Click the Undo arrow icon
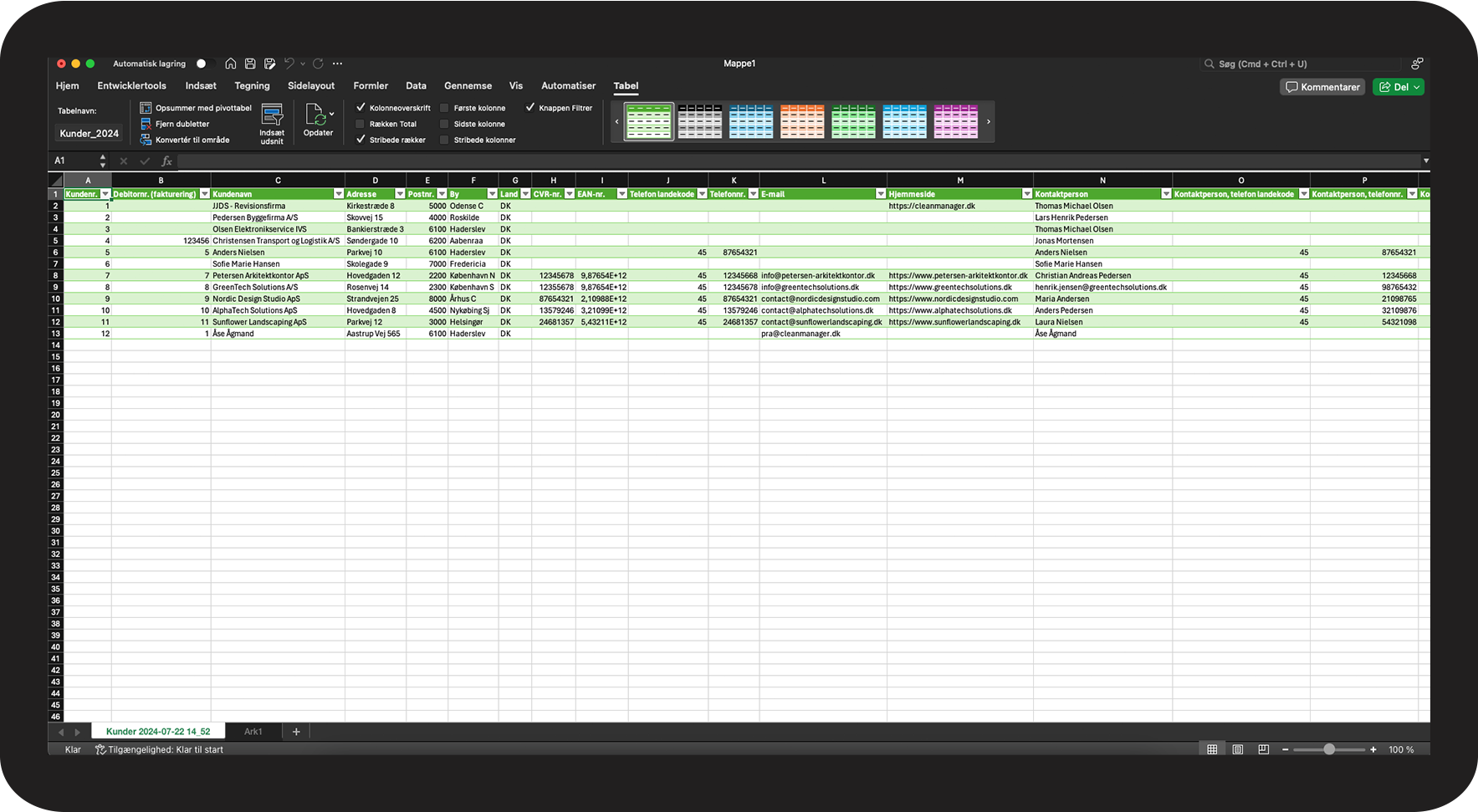Viewport: 1478px width, 812px height. [289, 64]
